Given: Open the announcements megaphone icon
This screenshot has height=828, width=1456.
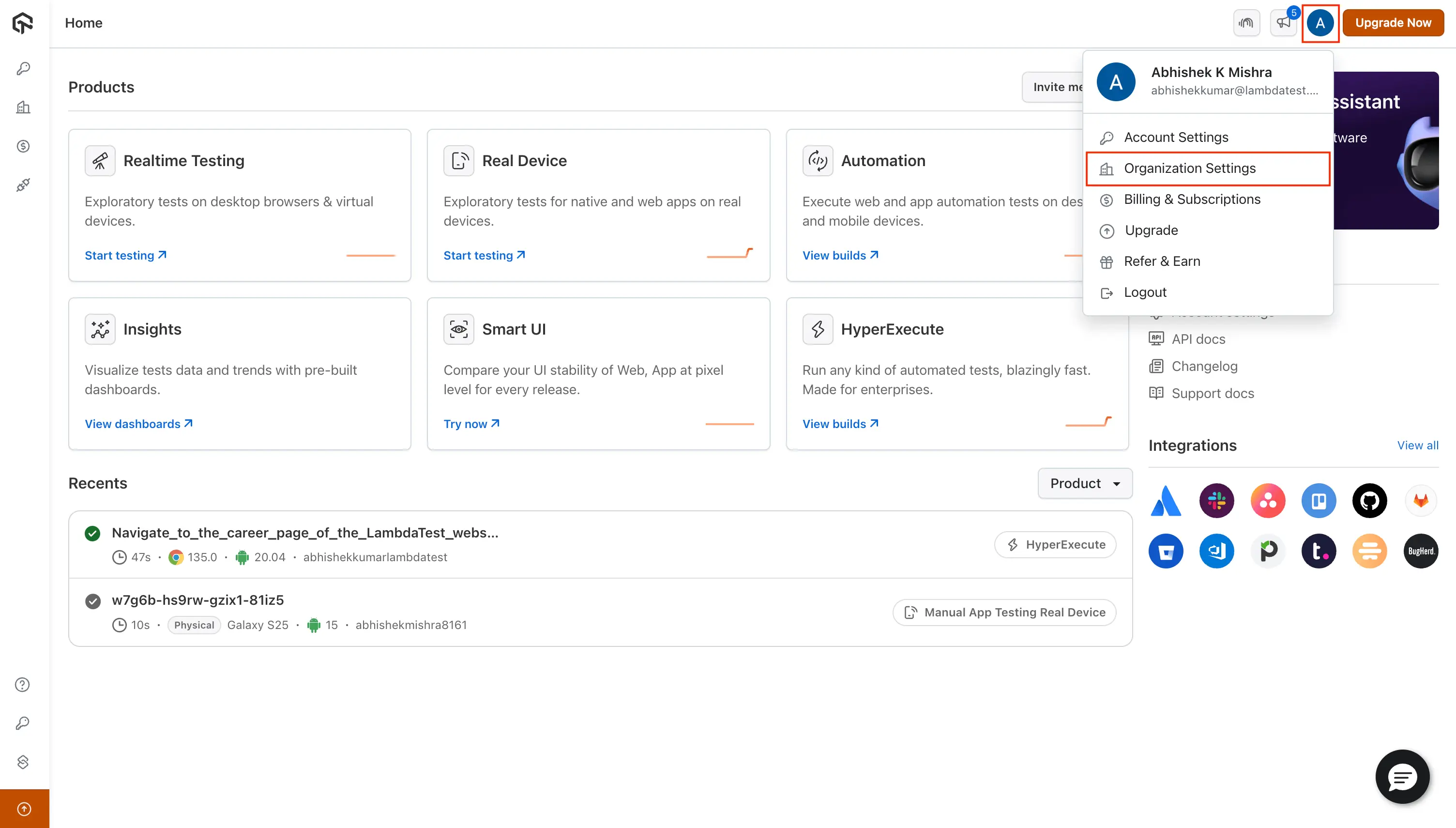Looking at the screenshot, I should pyautogui.click(x=1283, y=23).
